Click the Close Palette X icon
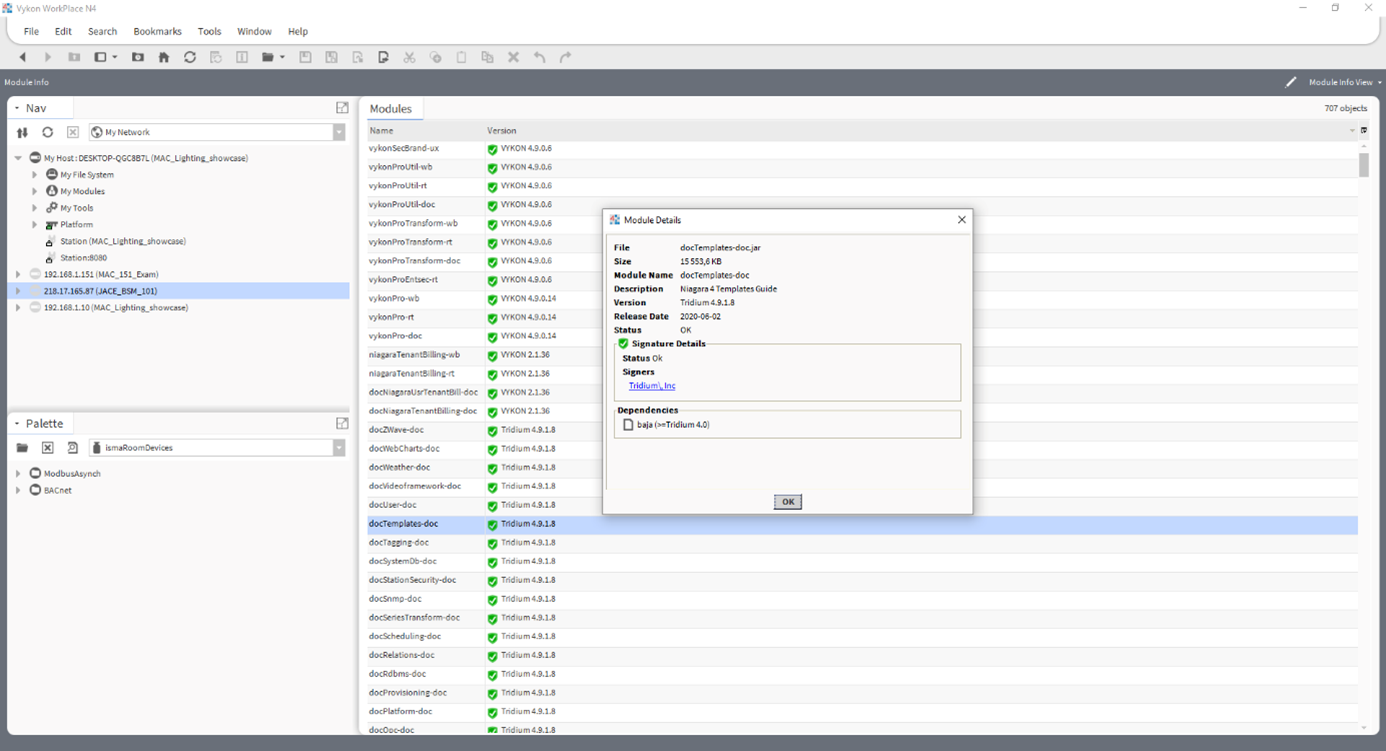Image resolution: width=1386 pixels, height=751 pixels. [x=47, y=448]
